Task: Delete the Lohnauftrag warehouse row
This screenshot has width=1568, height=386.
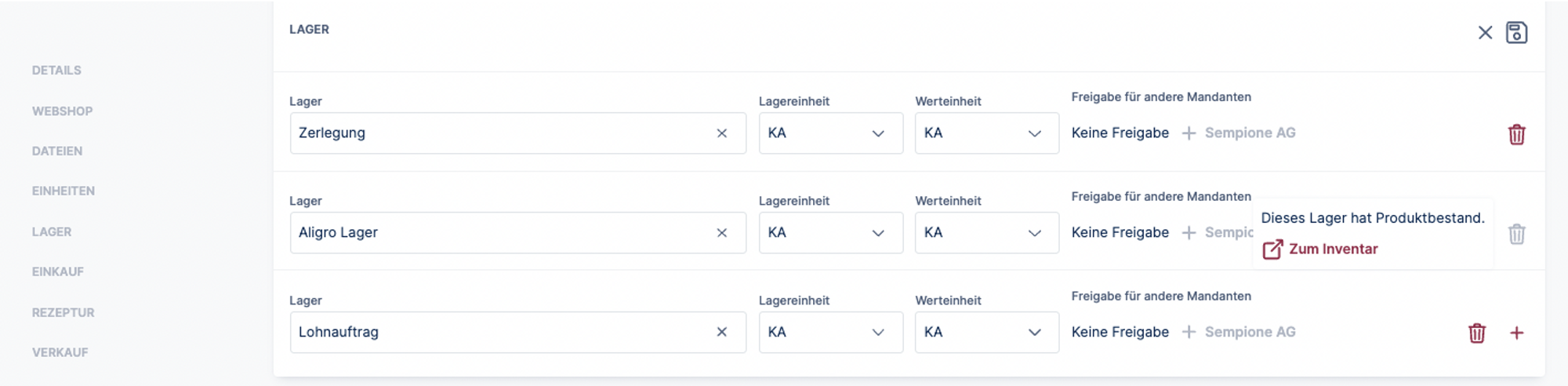Action: pyautogui.click(x=1476, y=333)
